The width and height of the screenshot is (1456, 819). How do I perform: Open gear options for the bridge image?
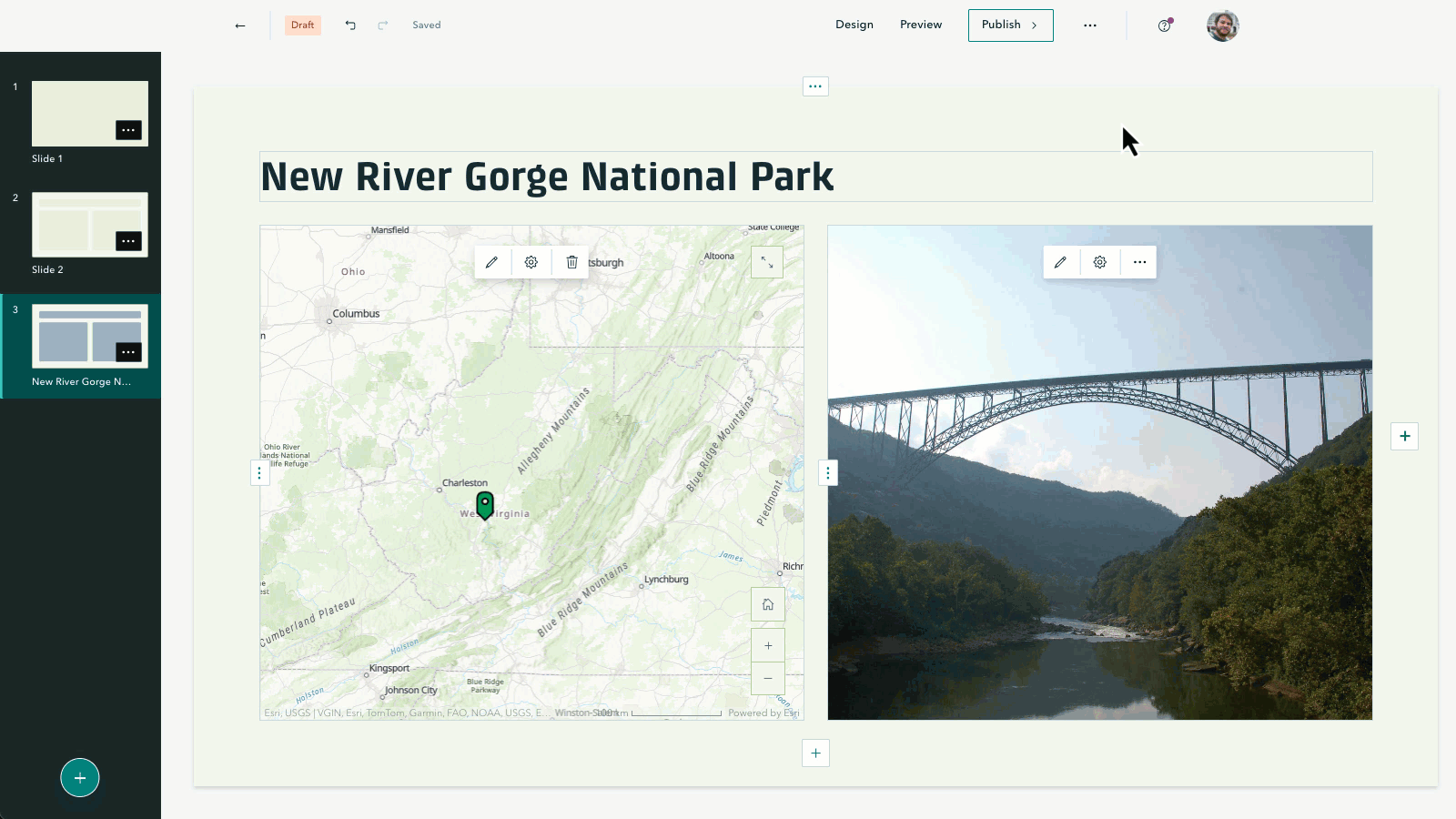pyautogui.click(x=1100, y=262)
